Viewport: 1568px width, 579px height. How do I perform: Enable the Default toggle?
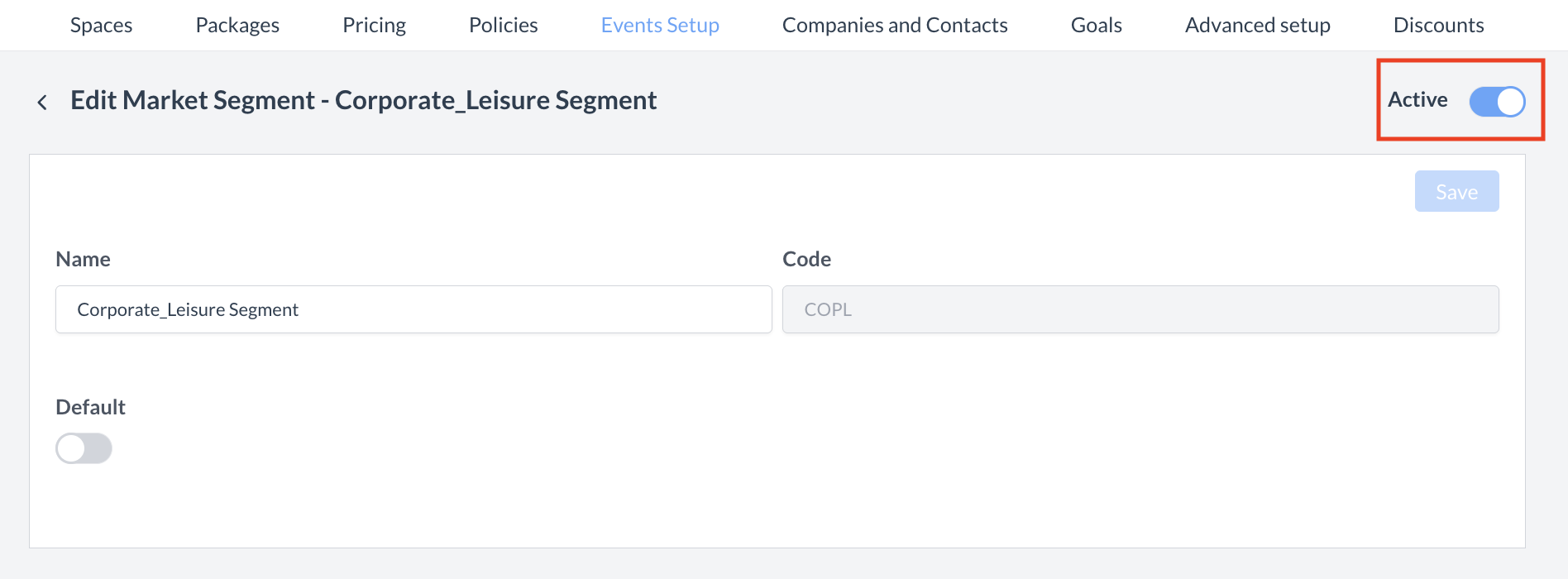click(83, 447)
